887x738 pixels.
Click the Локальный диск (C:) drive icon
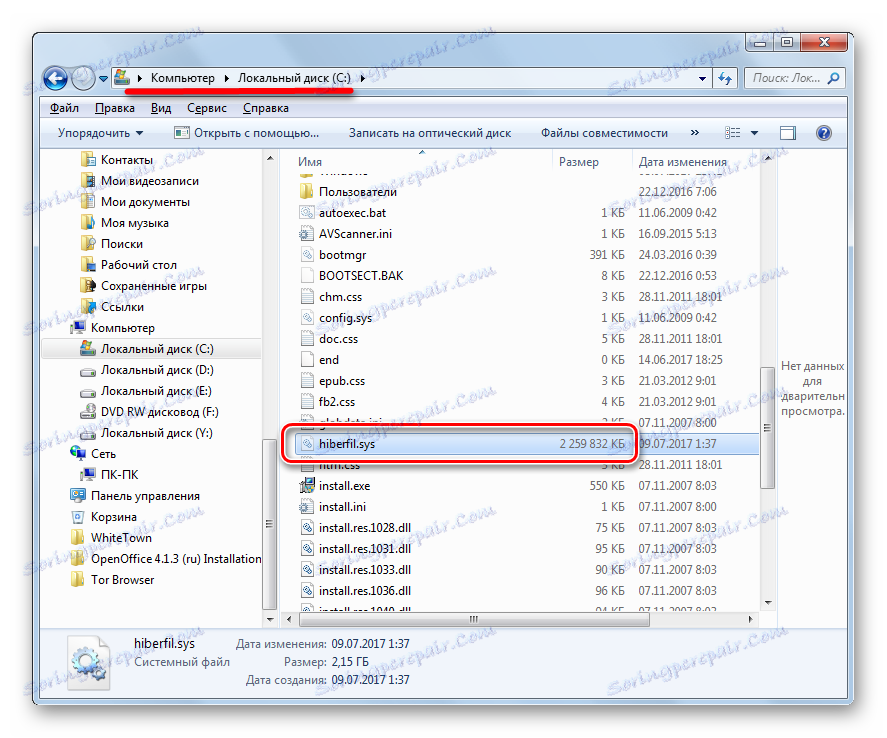tap(88, 348)
